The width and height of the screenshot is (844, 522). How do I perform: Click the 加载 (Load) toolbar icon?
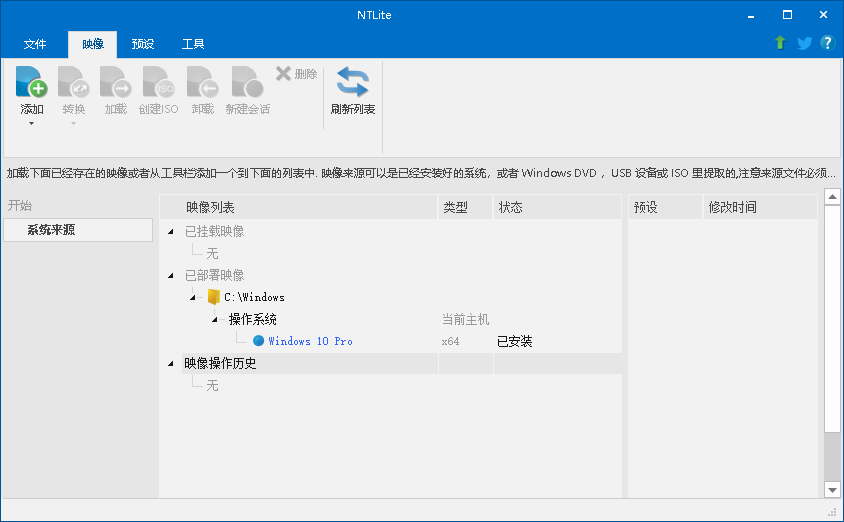pos(116,82)
